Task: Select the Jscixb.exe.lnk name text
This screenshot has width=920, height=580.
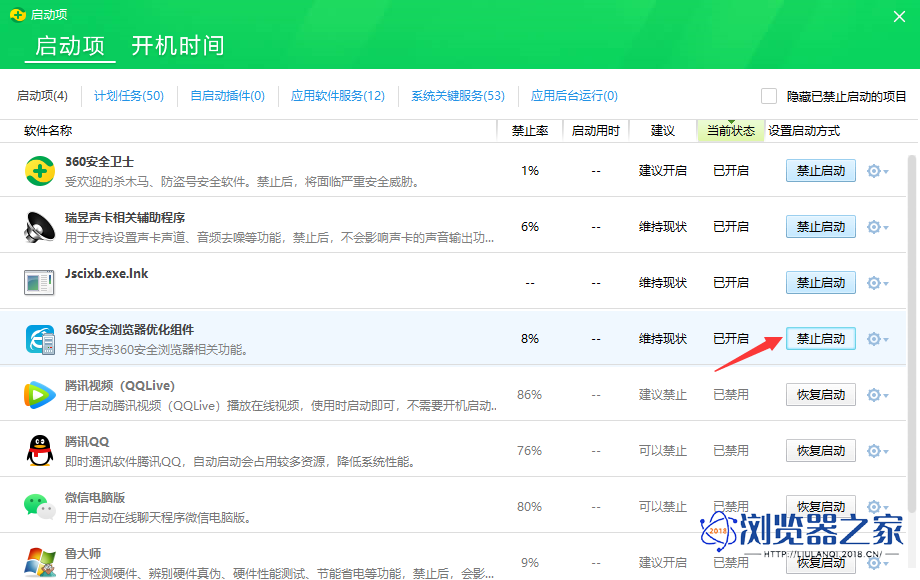Action: pyautogui.click(x=106, y=274)
